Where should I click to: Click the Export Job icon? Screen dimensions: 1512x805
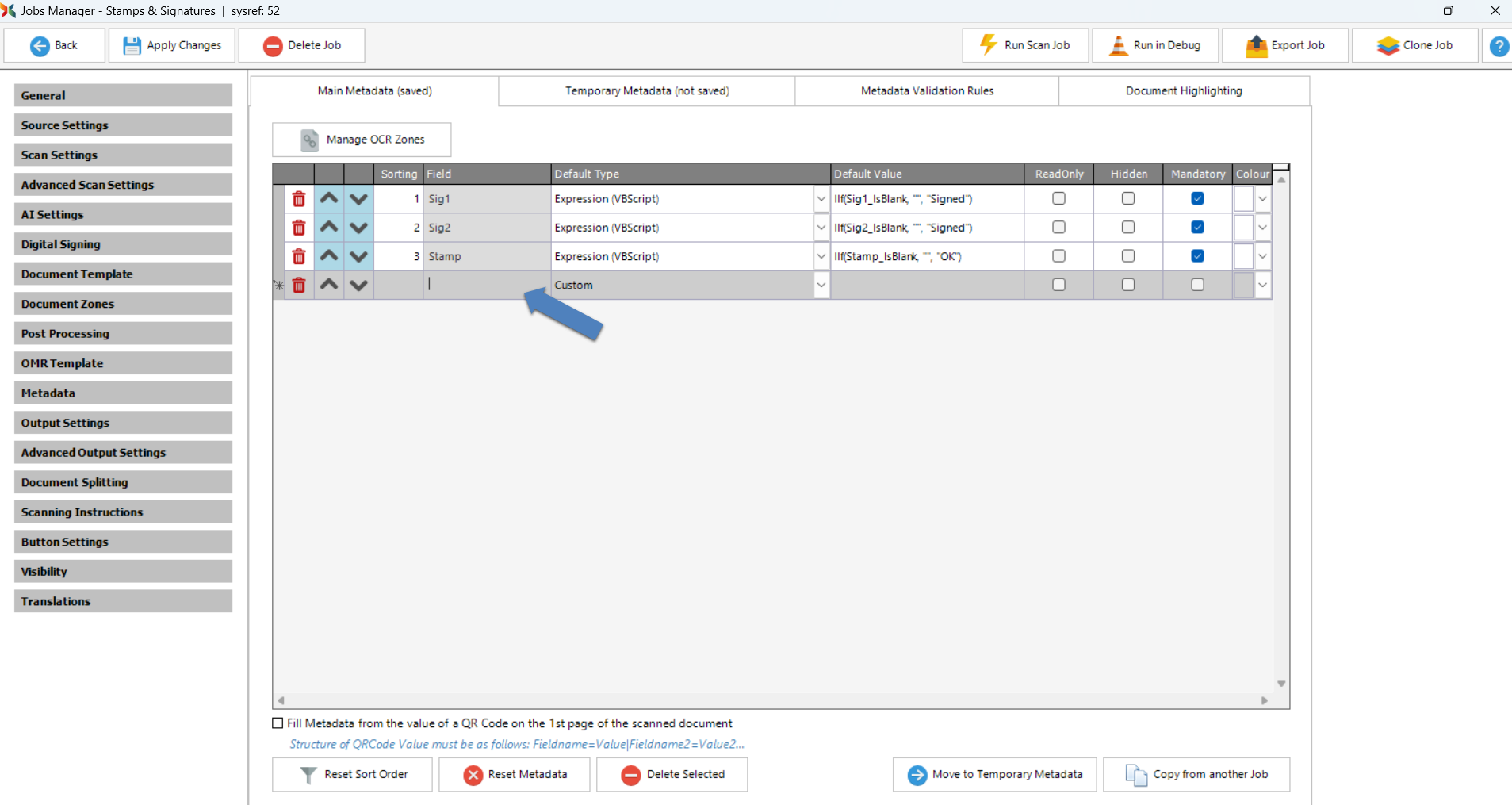click(x=1256, y=45)
